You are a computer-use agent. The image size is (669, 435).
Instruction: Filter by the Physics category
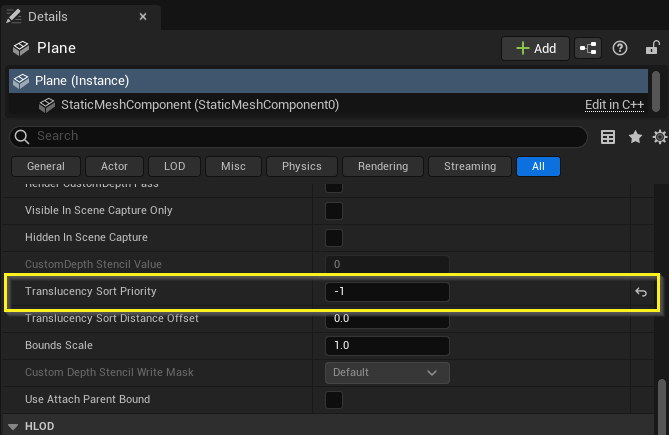click(302, 166)
